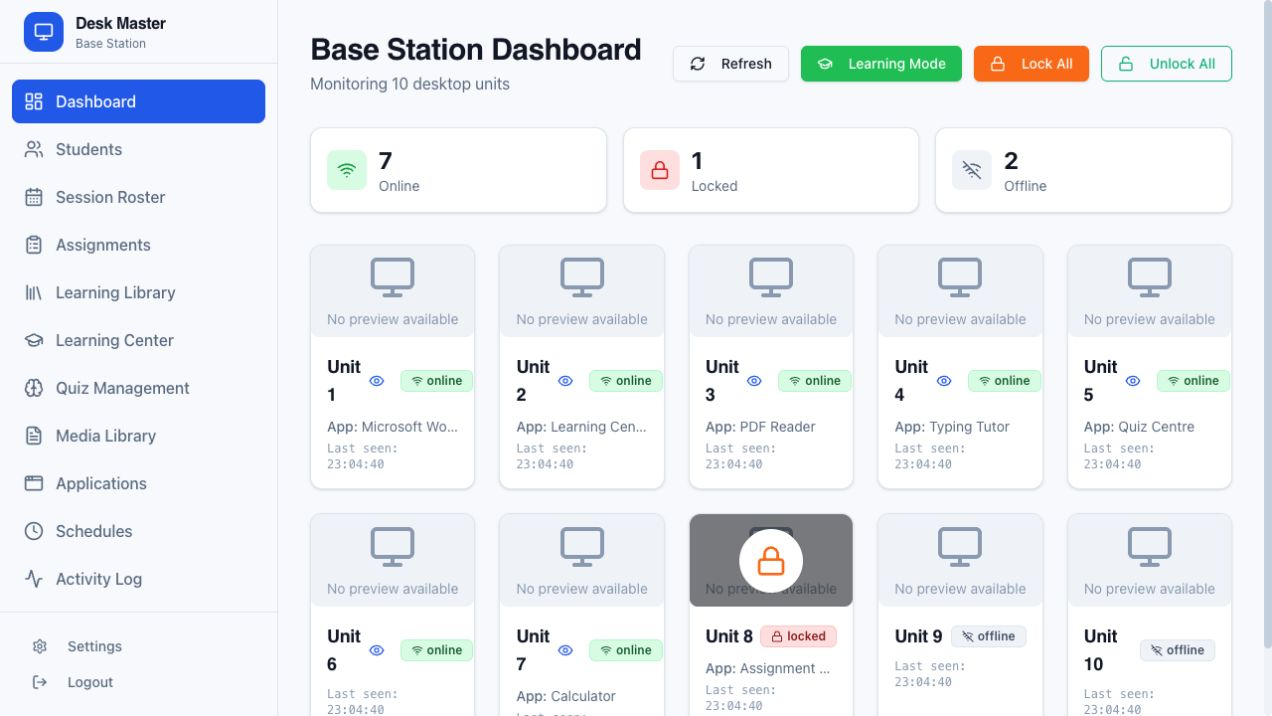
Task: Click the 'Base Station Dashboard' heading
Action: [x=476, y=49]
